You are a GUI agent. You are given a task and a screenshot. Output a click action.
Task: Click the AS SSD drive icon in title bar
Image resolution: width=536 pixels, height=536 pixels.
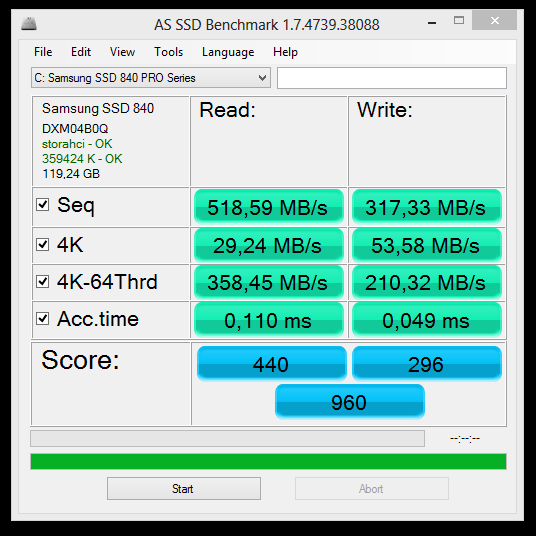(29, 24)
